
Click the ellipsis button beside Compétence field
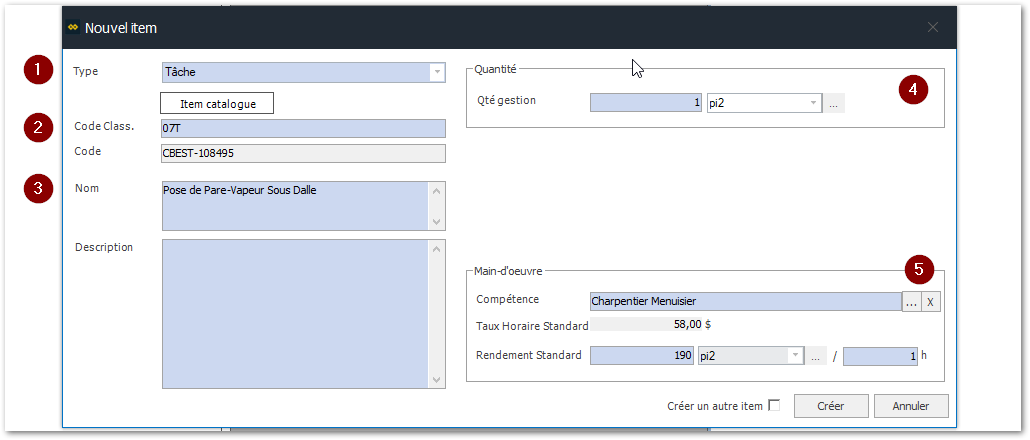click(911, 301)
